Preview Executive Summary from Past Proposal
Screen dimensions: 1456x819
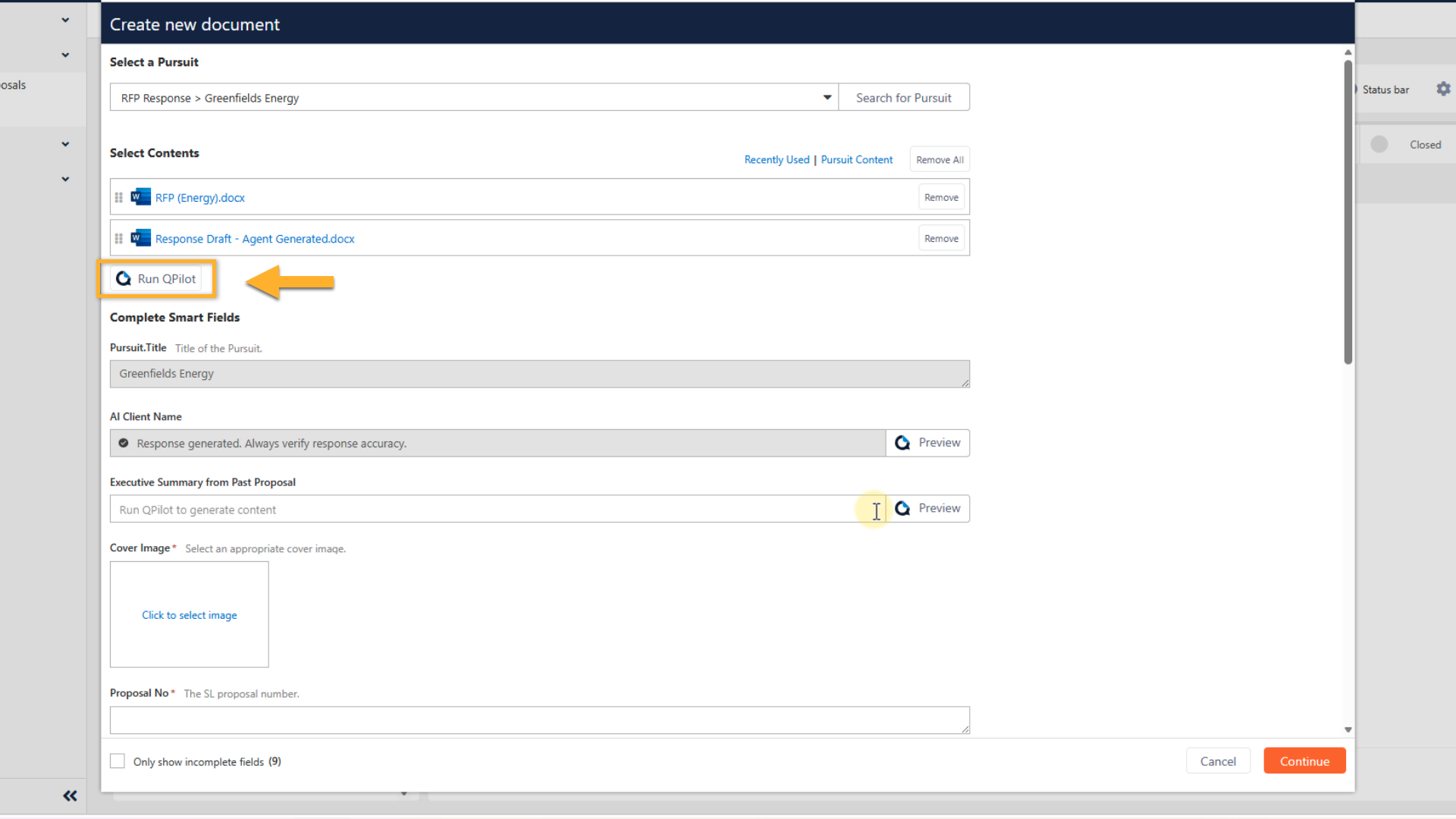point(927,508)
